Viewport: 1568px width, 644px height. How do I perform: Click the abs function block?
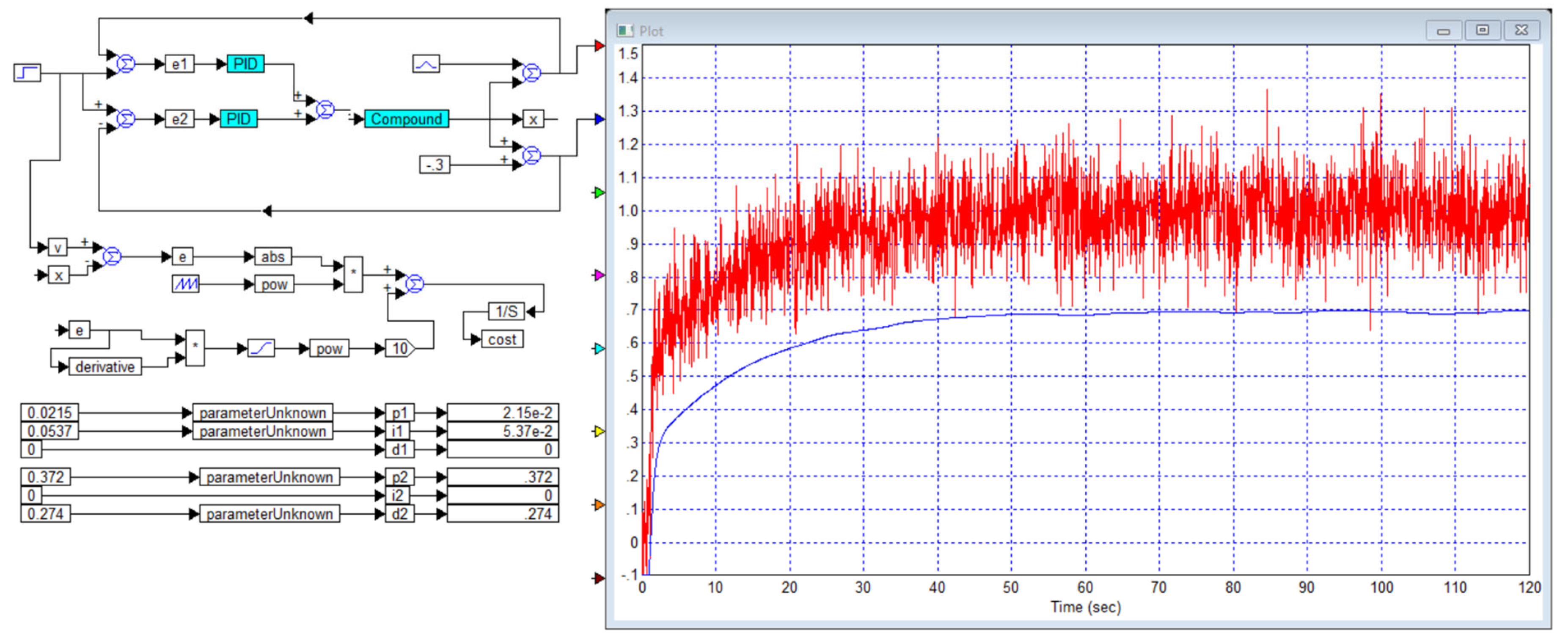coord(273,256)
